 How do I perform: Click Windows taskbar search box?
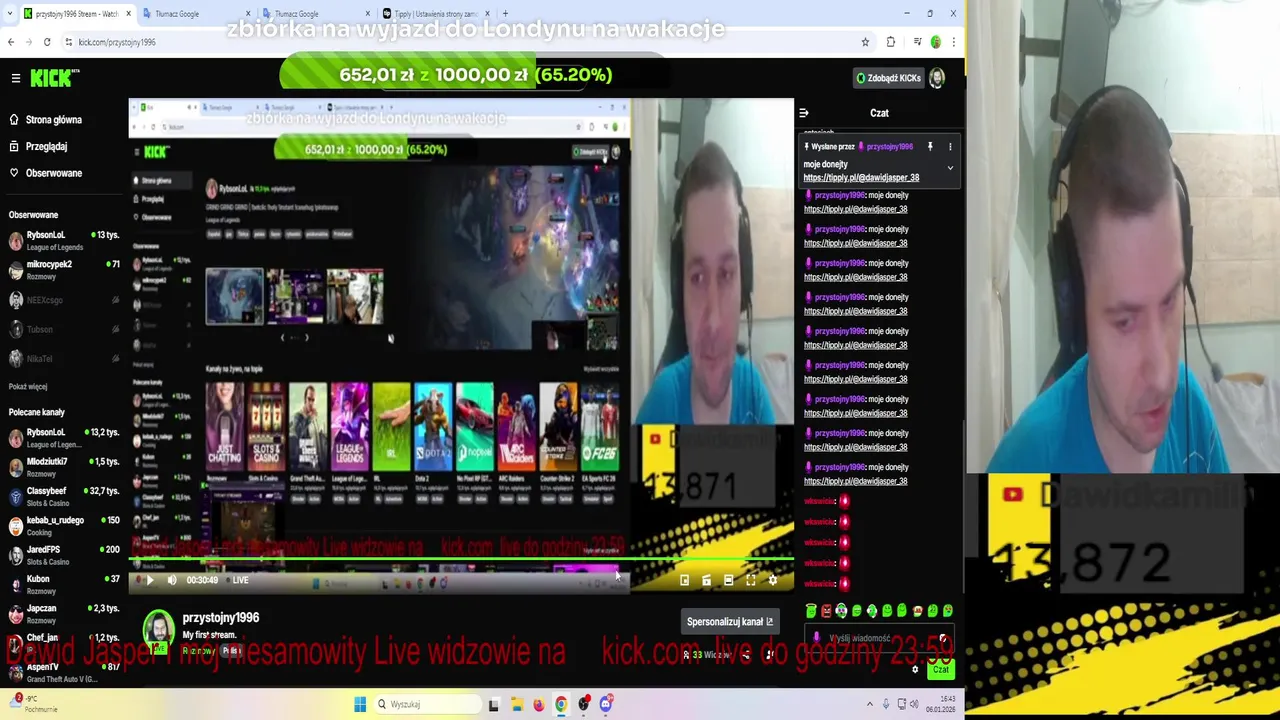(x=427, y=704)
